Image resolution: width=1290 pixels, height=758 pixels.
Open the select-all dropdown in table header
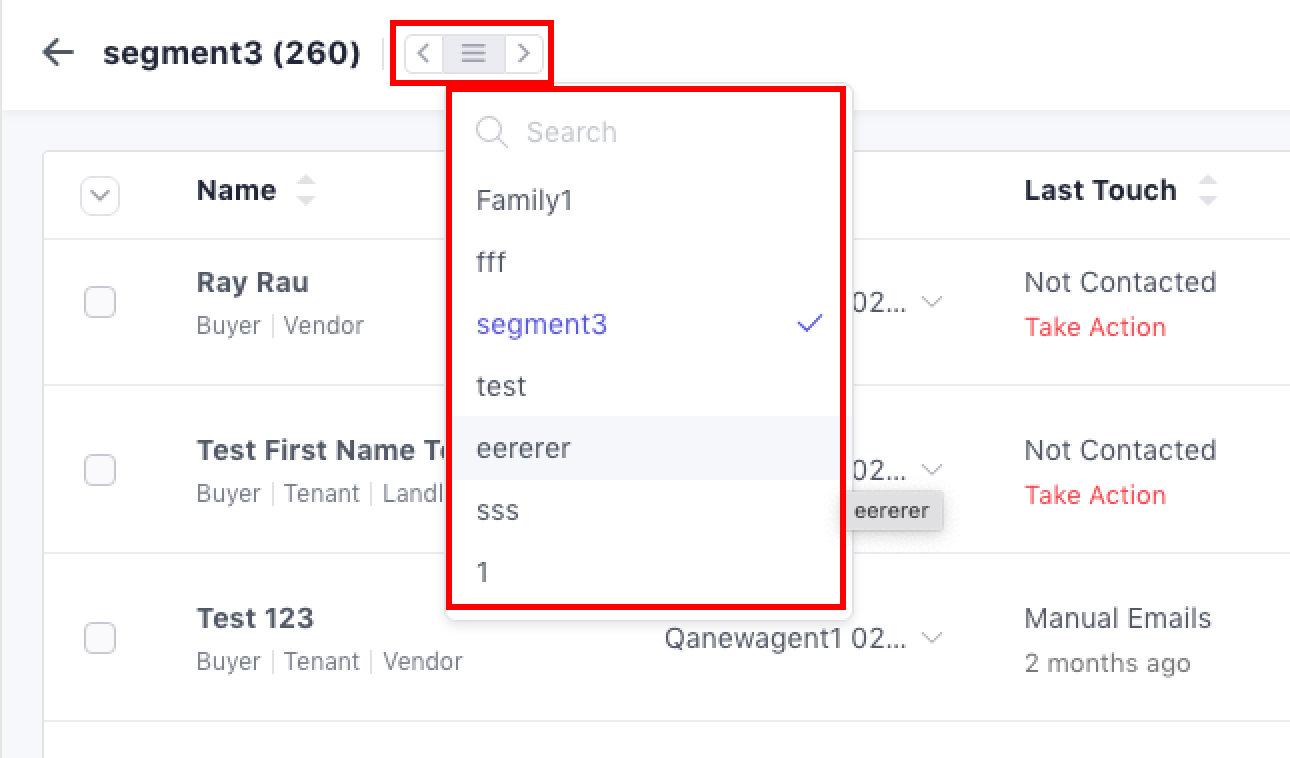point(100,196)
